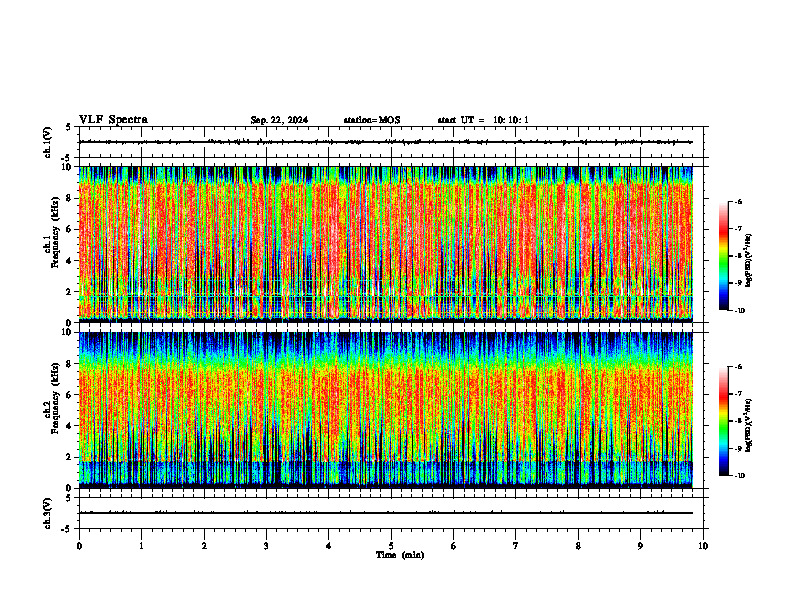Click the "station=MOS" header label
Screen dimensions: 792x612
point(372,120)
